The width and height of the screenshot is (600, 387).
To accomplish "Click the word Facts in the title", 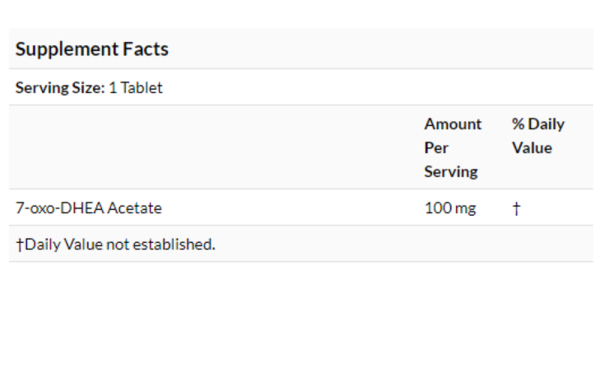I will (145, 49).
